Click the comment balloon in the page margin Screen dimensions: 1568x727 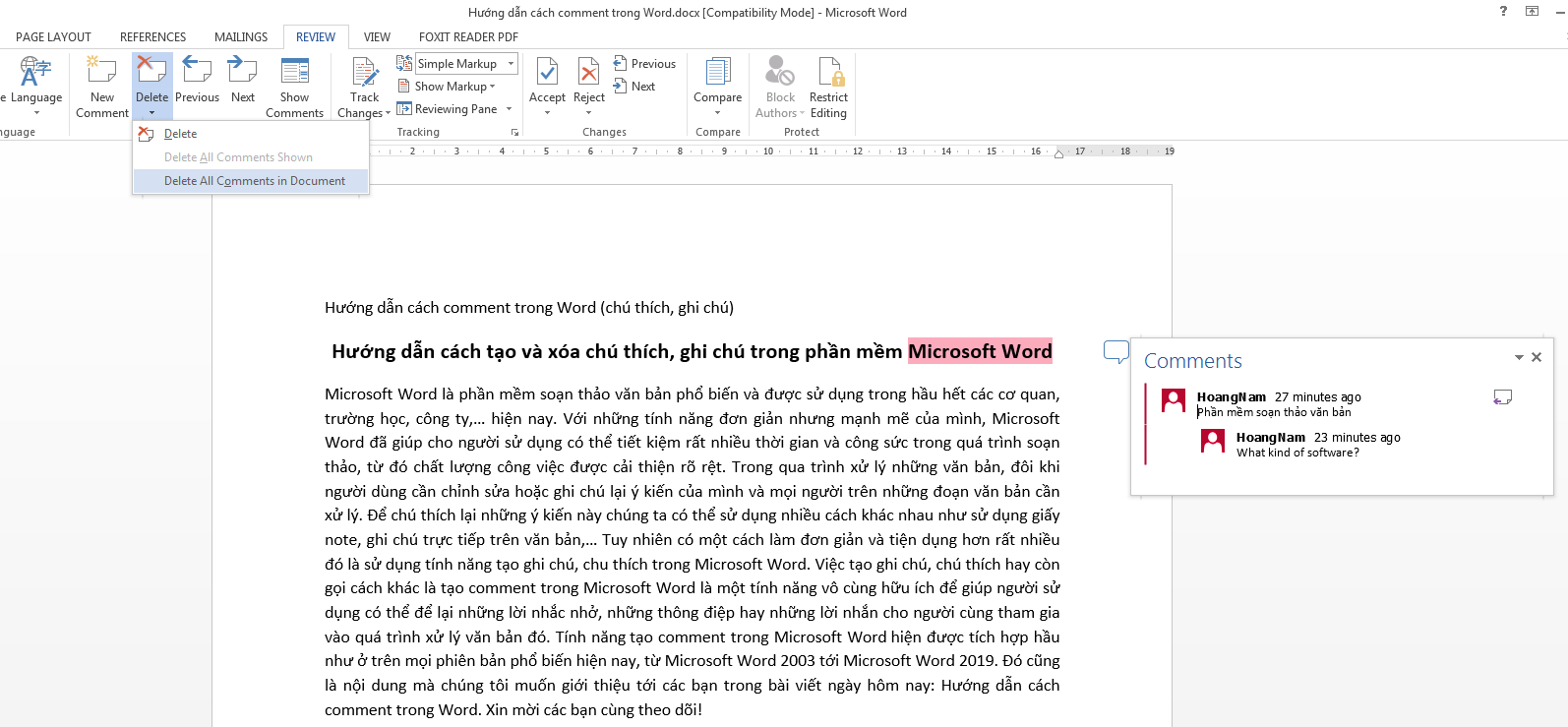click(x=1116, y=352)
